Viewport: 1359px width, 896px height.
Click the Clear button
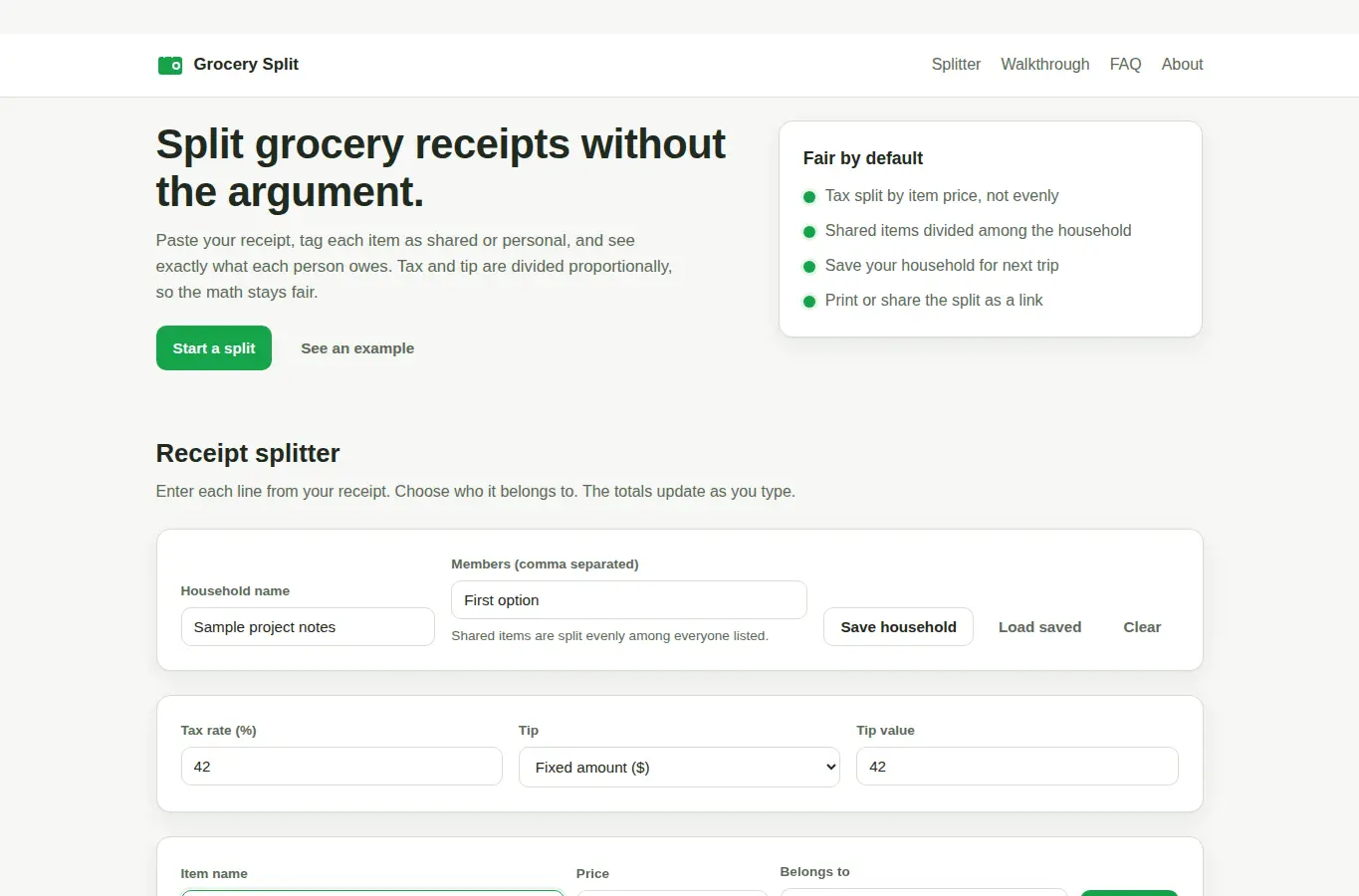pos(1142,627)
